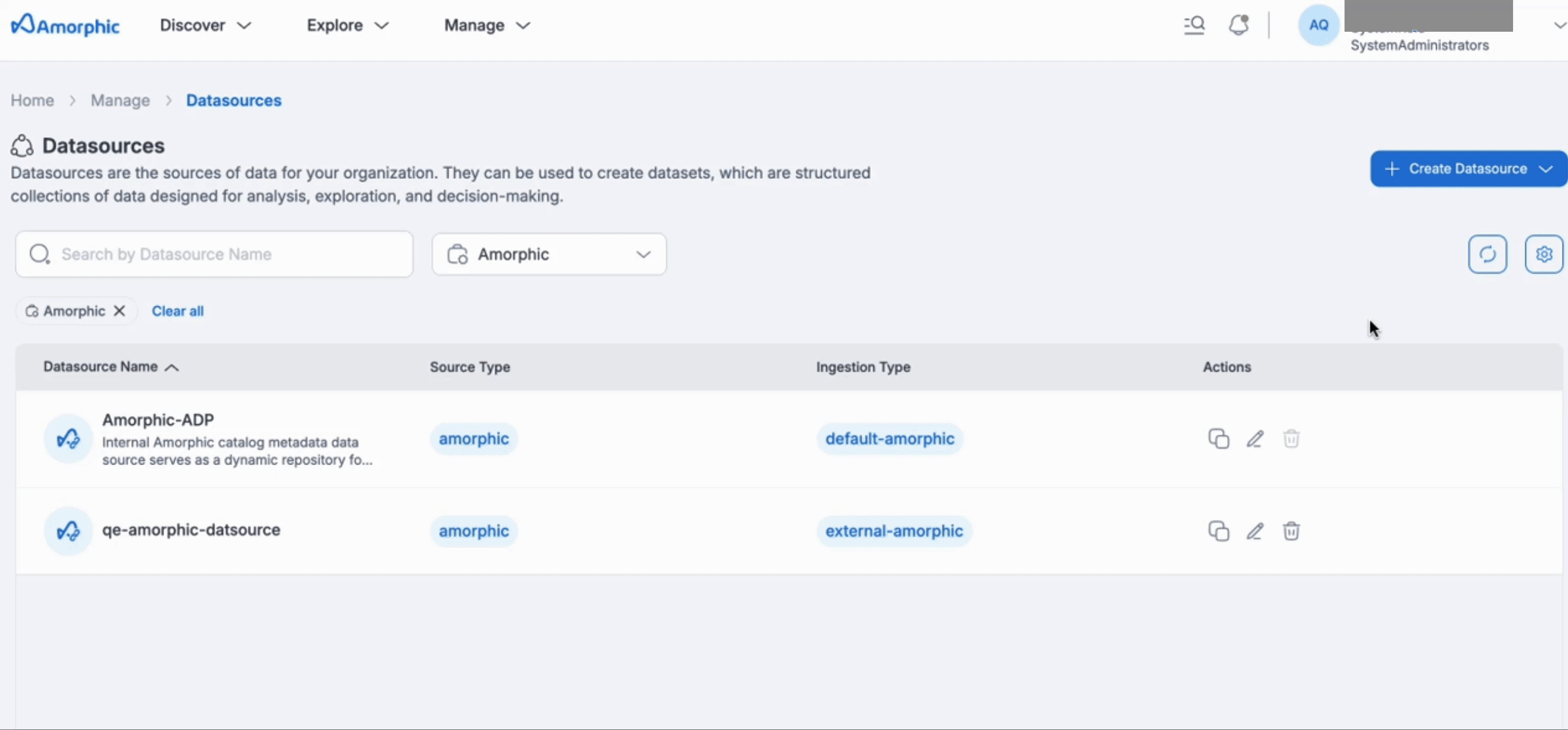Screen dimensions: 1568x730
Task: Click the SystemAdministrators role text
Action: tap(1420, 45)
